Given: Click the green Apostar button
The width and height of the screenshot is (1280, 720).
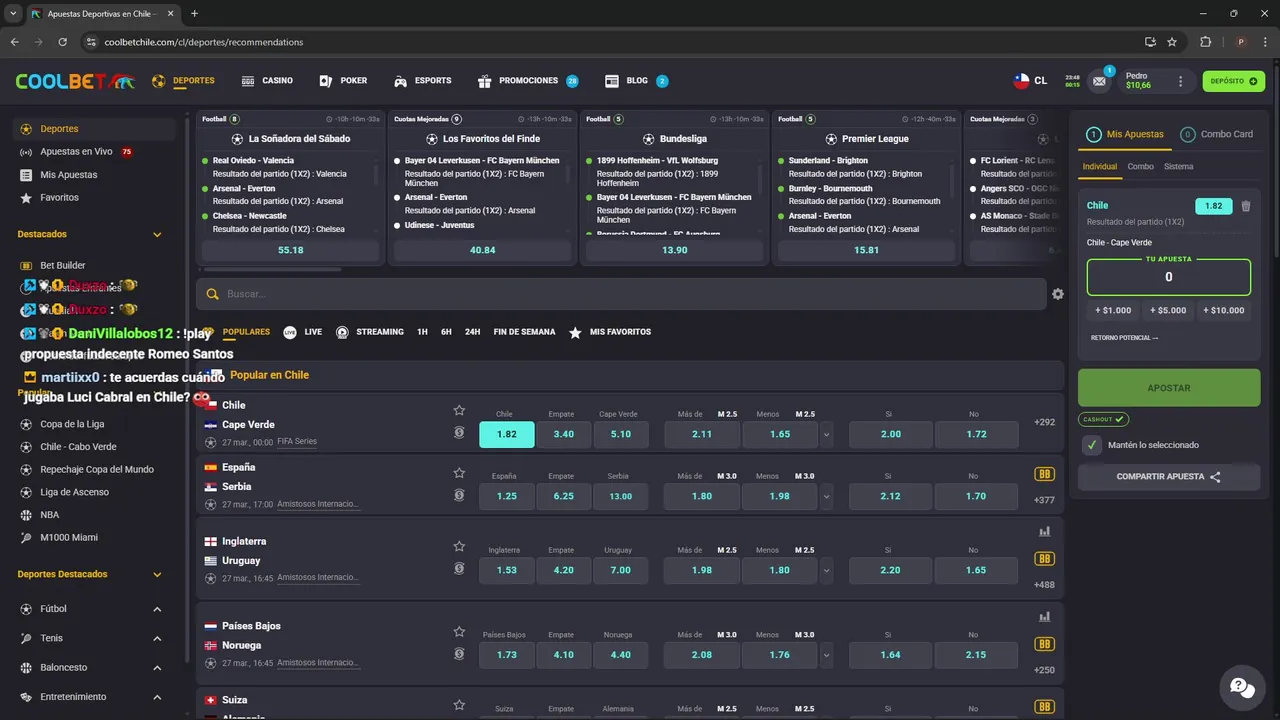Looking at the screenshot, I should click(1169, 387).
